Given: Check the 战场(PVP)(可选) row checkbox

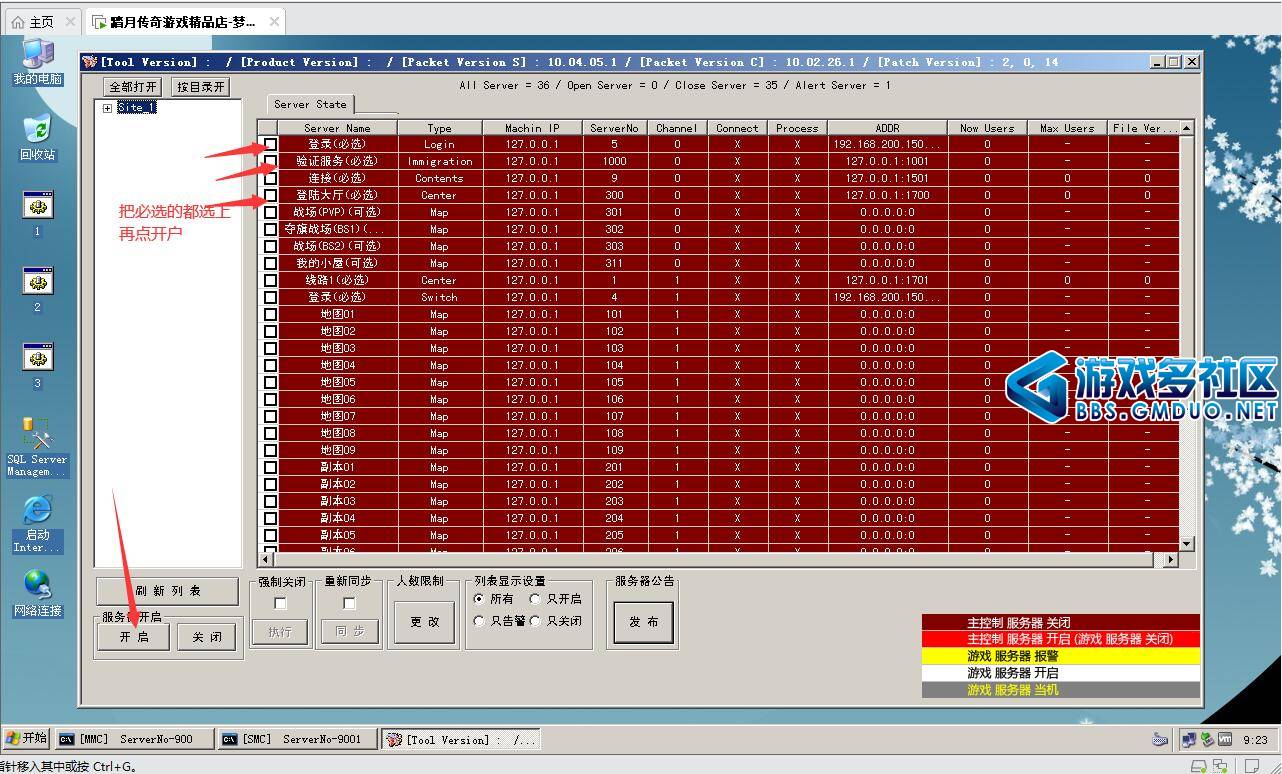Looking at the screenshot, I should point(270,212).
